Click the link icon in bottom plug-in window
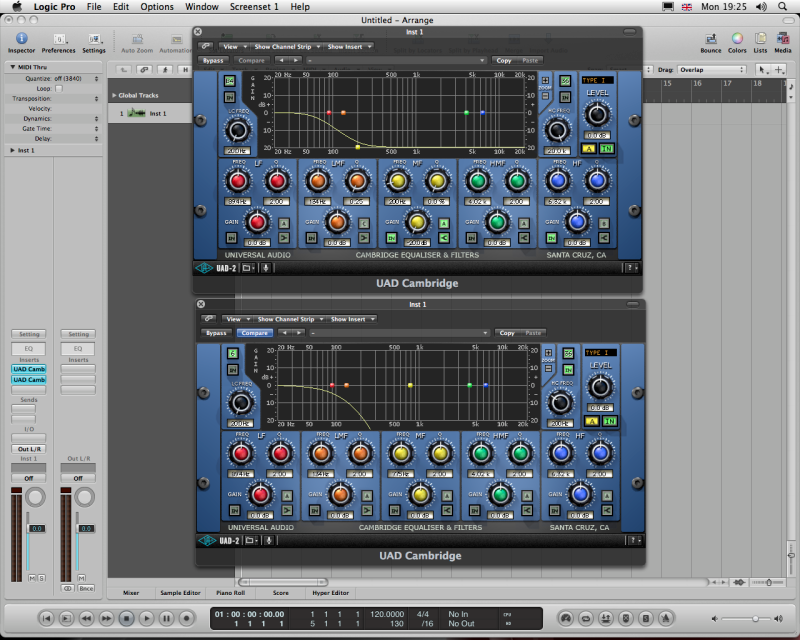Image resolution: width=800 pixels, height=640 pixels. [208, 319]
